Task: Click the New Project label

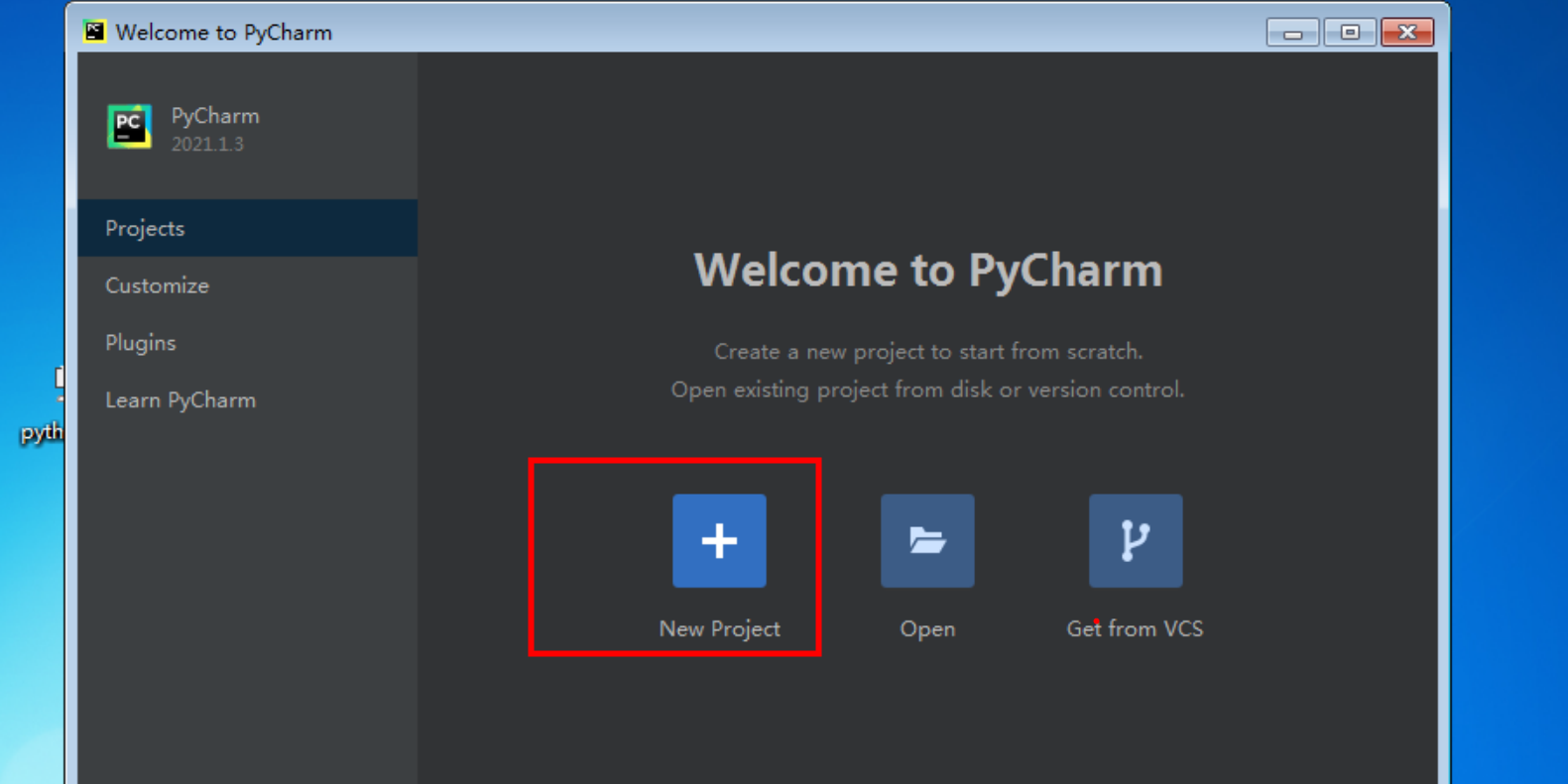Action: coord(719,628)
